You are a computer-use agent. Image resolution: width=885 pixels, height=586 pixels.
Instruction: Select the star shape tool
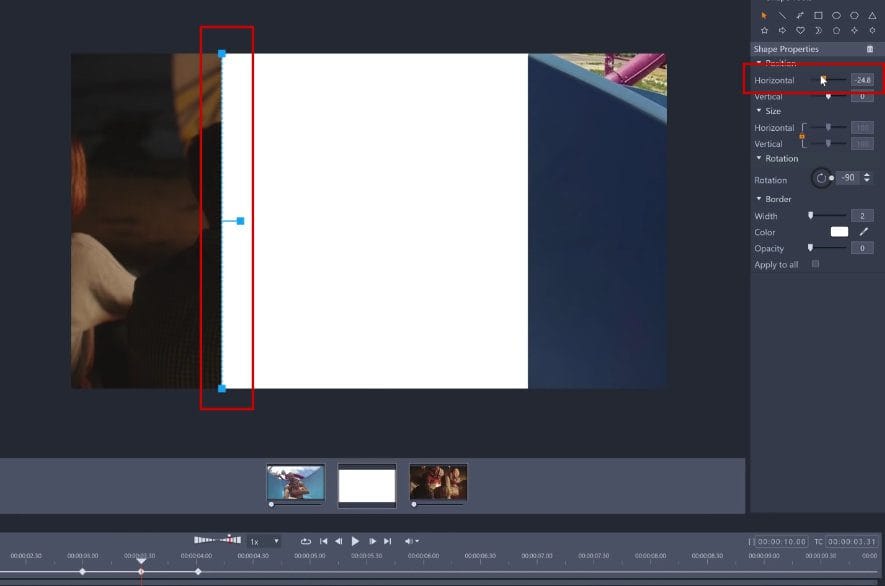point(764,30)
